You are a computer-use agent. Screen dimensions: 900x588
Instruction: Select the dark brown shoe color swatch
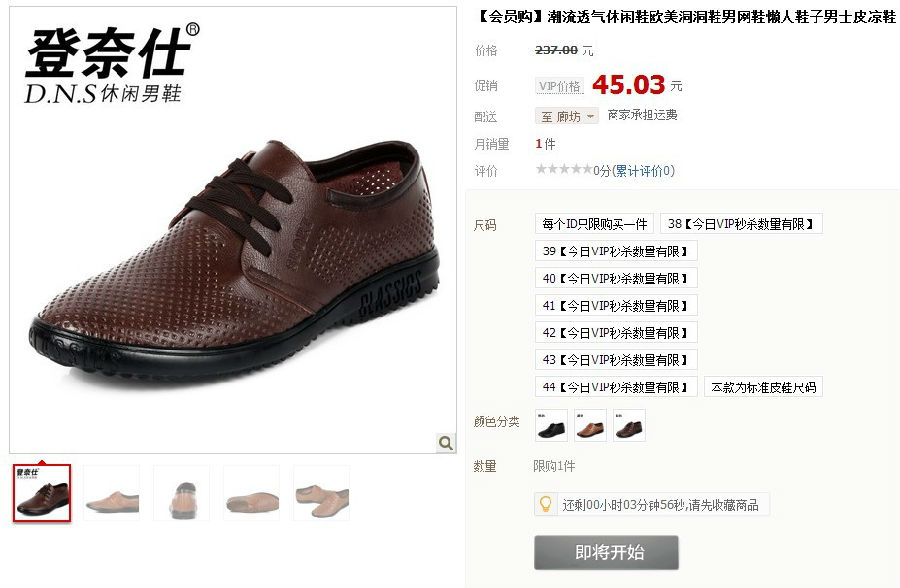[629, 425]
